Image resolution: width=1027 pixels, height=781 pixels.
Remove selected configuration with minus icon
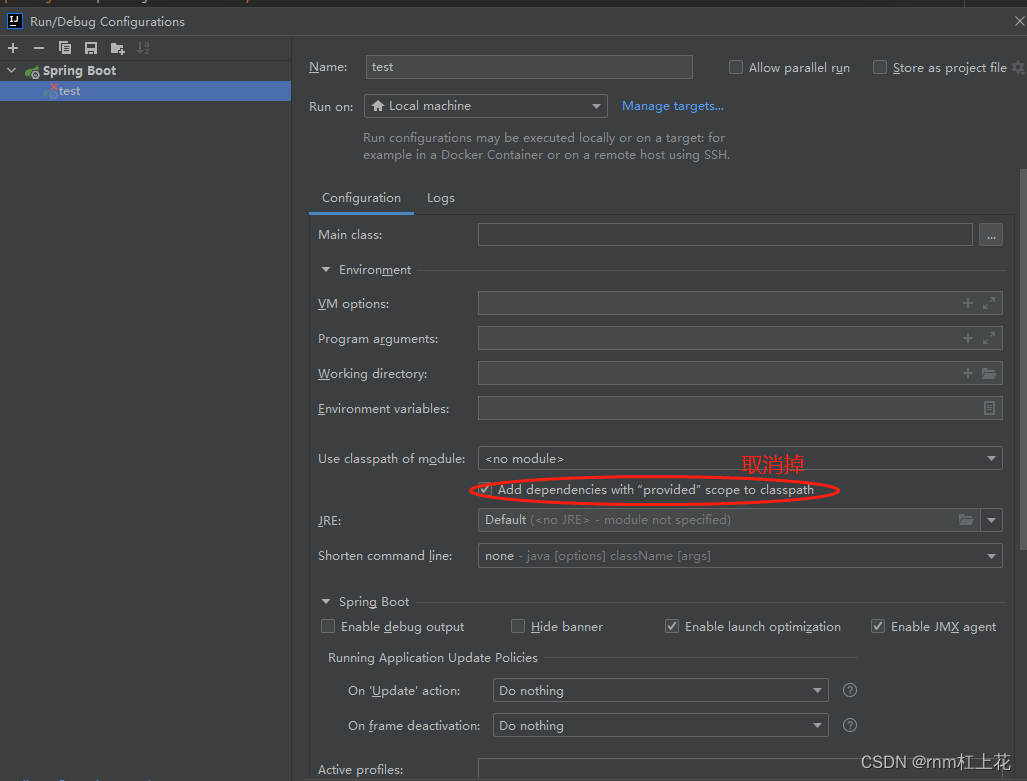[x=39, y=48]
